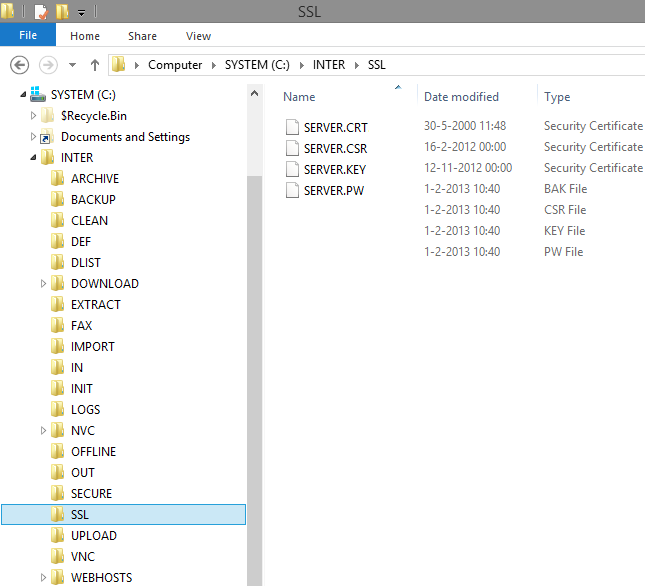Viewport: 645px width, 586px height.
Task: Go back using the Back arrow
Action: pyautogui.click(x=19, y=65)
